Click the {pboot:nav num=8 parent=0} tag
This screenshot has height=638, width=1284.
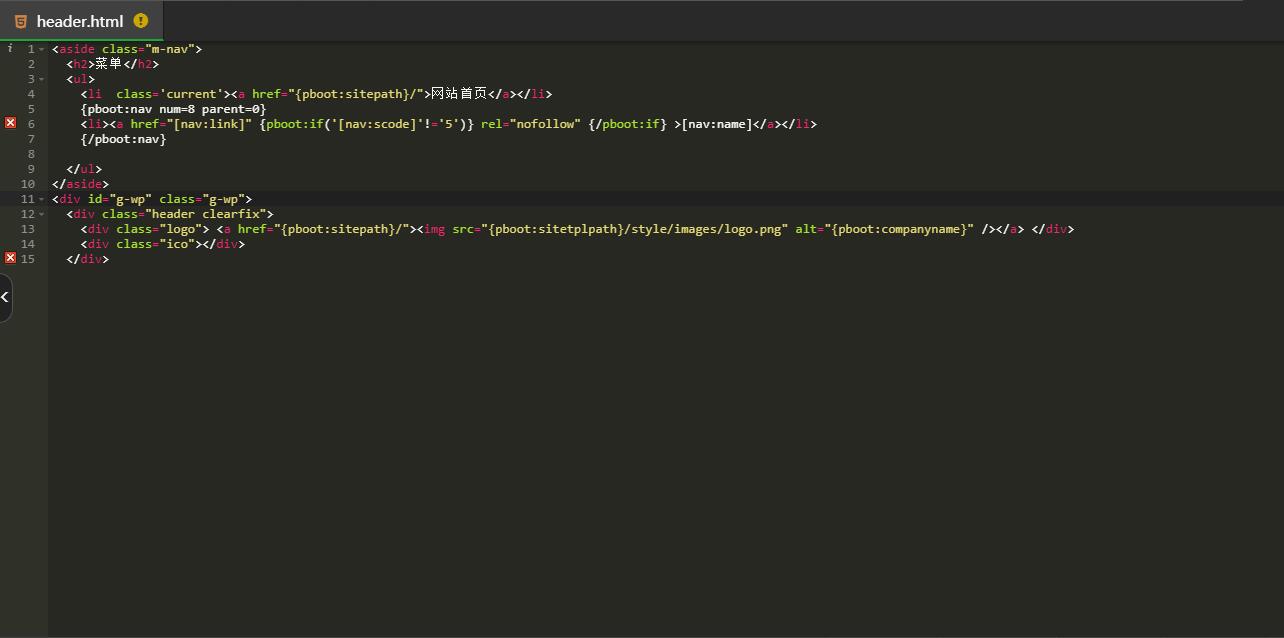point(173,109)
